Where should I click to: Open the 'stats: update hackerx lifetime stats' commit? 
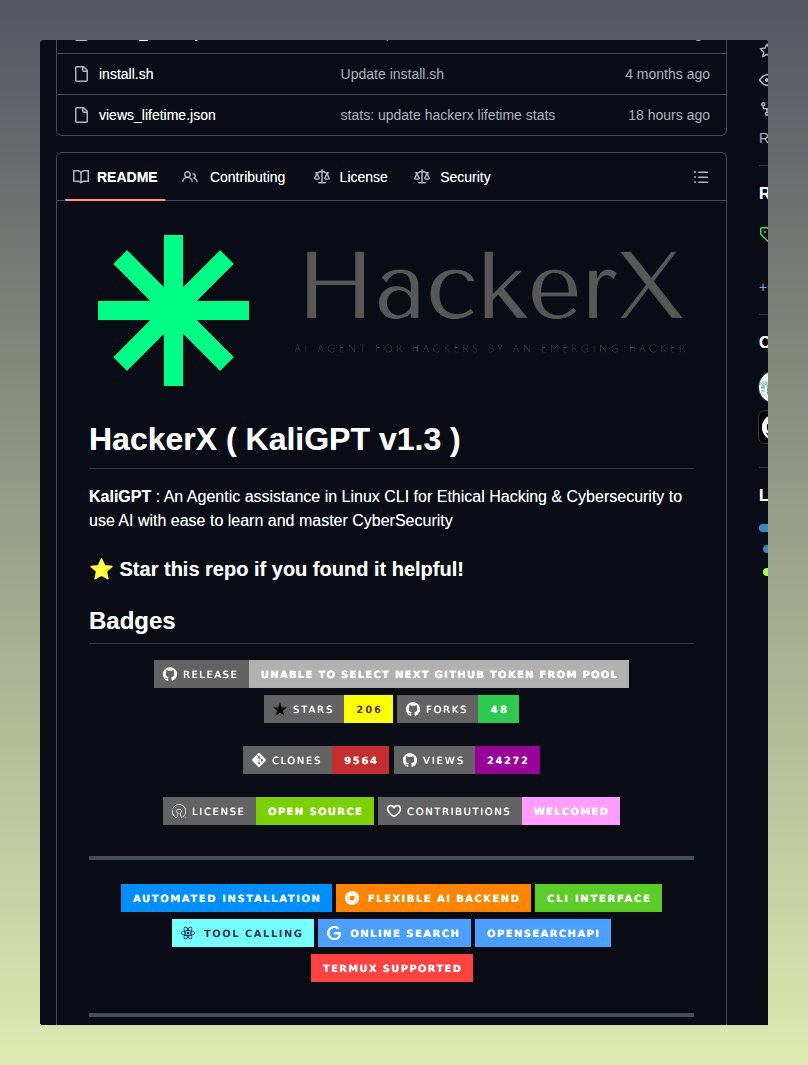tap(447, 115)
